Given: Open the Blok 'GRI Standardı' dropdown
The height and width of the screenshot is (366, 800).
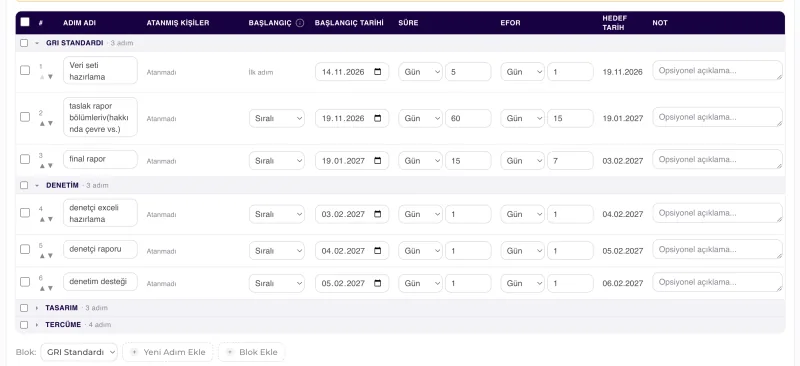Looking at the screenshot, I should tap(79, 352).
